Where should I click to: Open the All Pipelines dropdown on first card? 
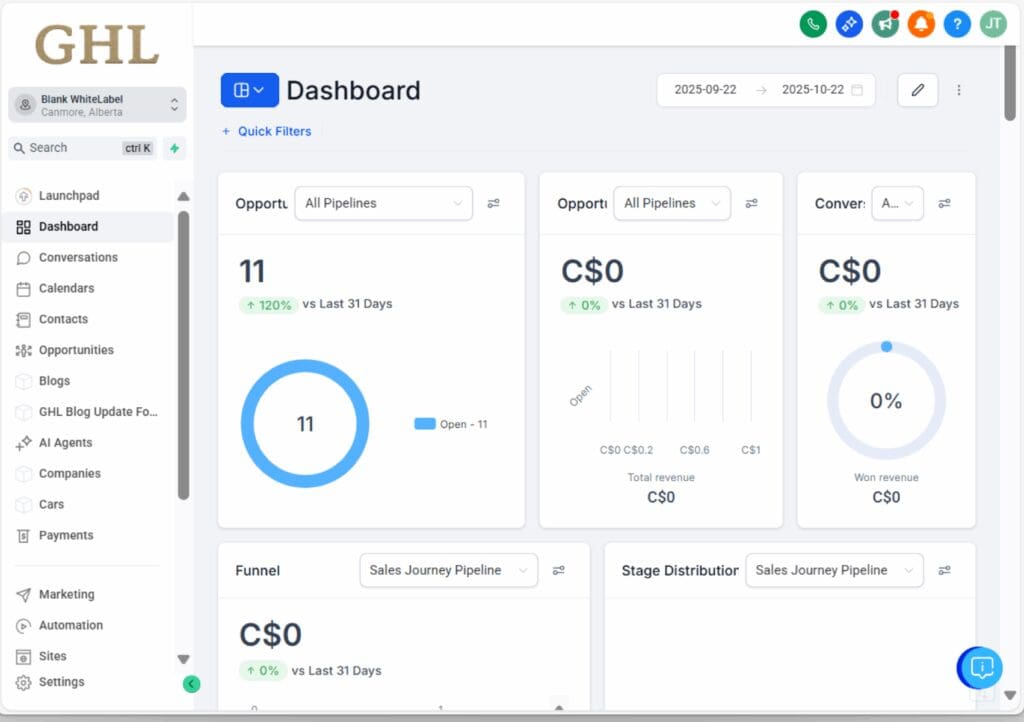point(383,203)
